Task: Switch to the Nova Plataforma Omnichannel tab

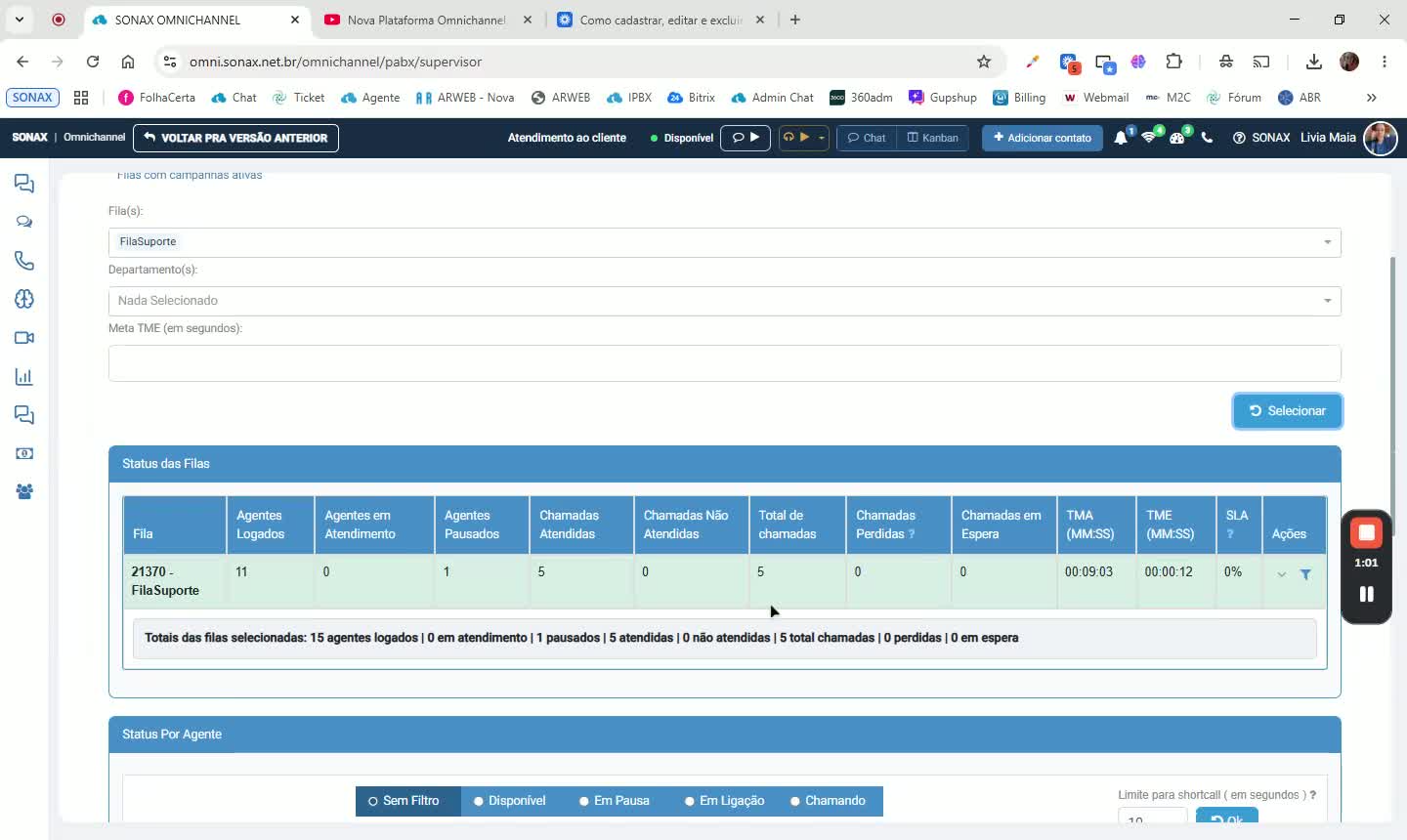Action: (x=427, y=20)
